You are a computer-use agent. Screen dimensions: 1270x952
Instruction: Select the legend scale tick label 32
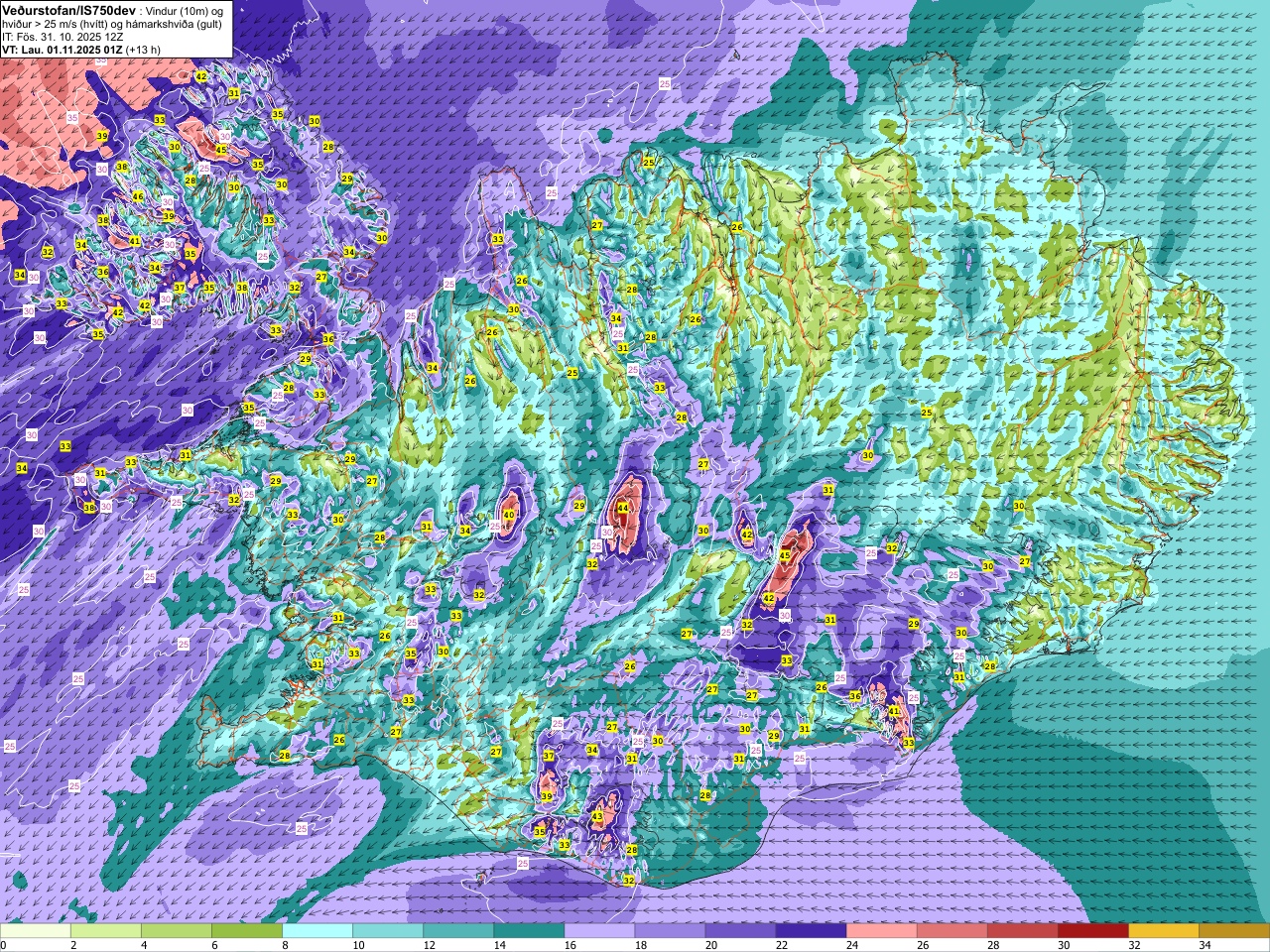(x=1133, y=945)
